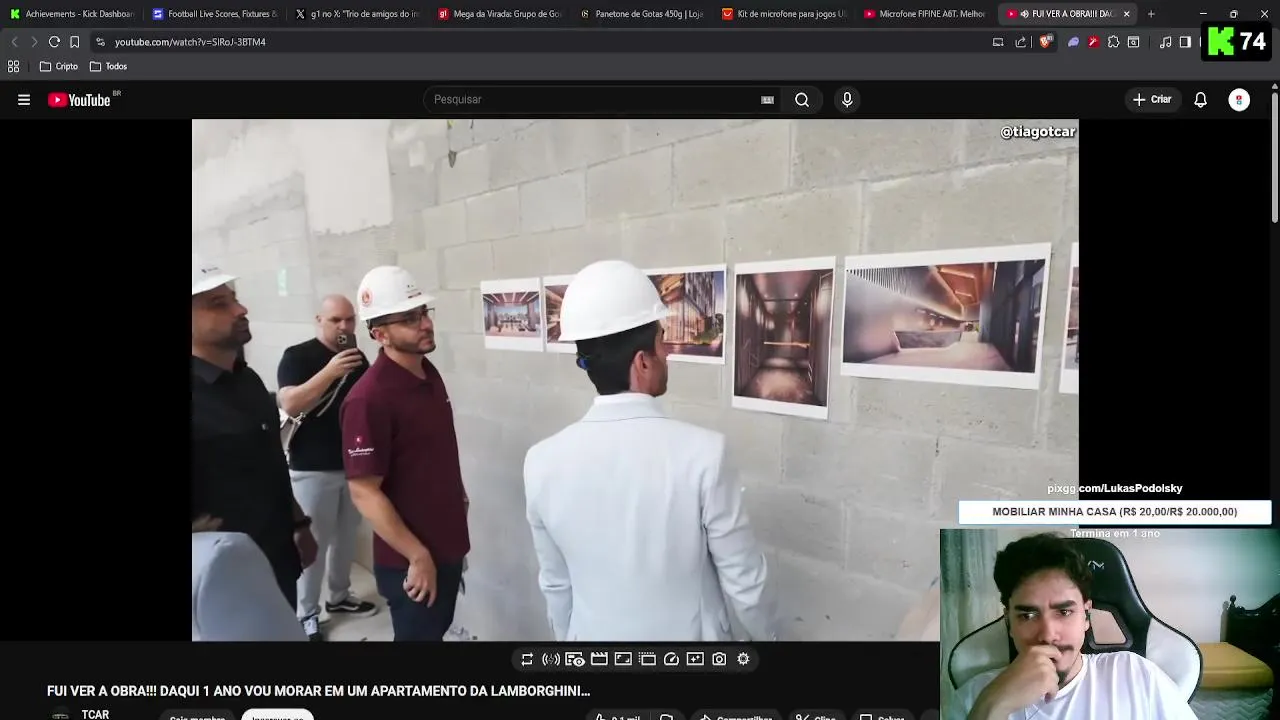
Task: Open the TCAR channel name
Action: [95, 714]
